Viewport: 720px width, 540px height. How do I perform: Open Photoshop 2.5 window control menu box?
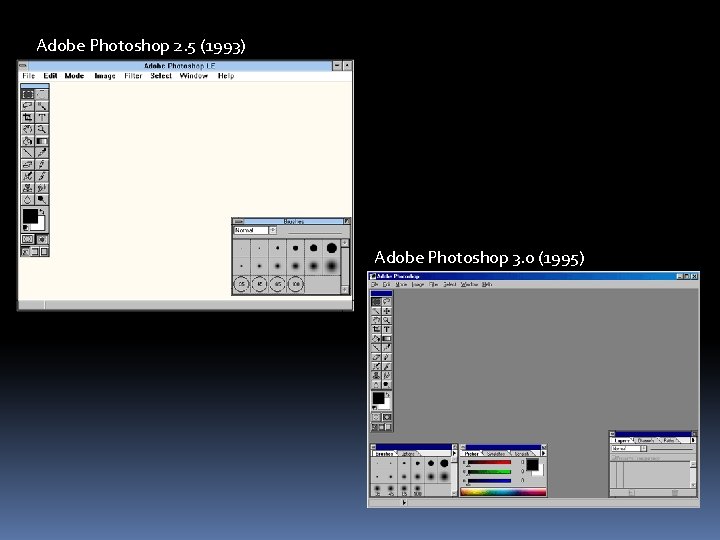click(x=23, y=66)
